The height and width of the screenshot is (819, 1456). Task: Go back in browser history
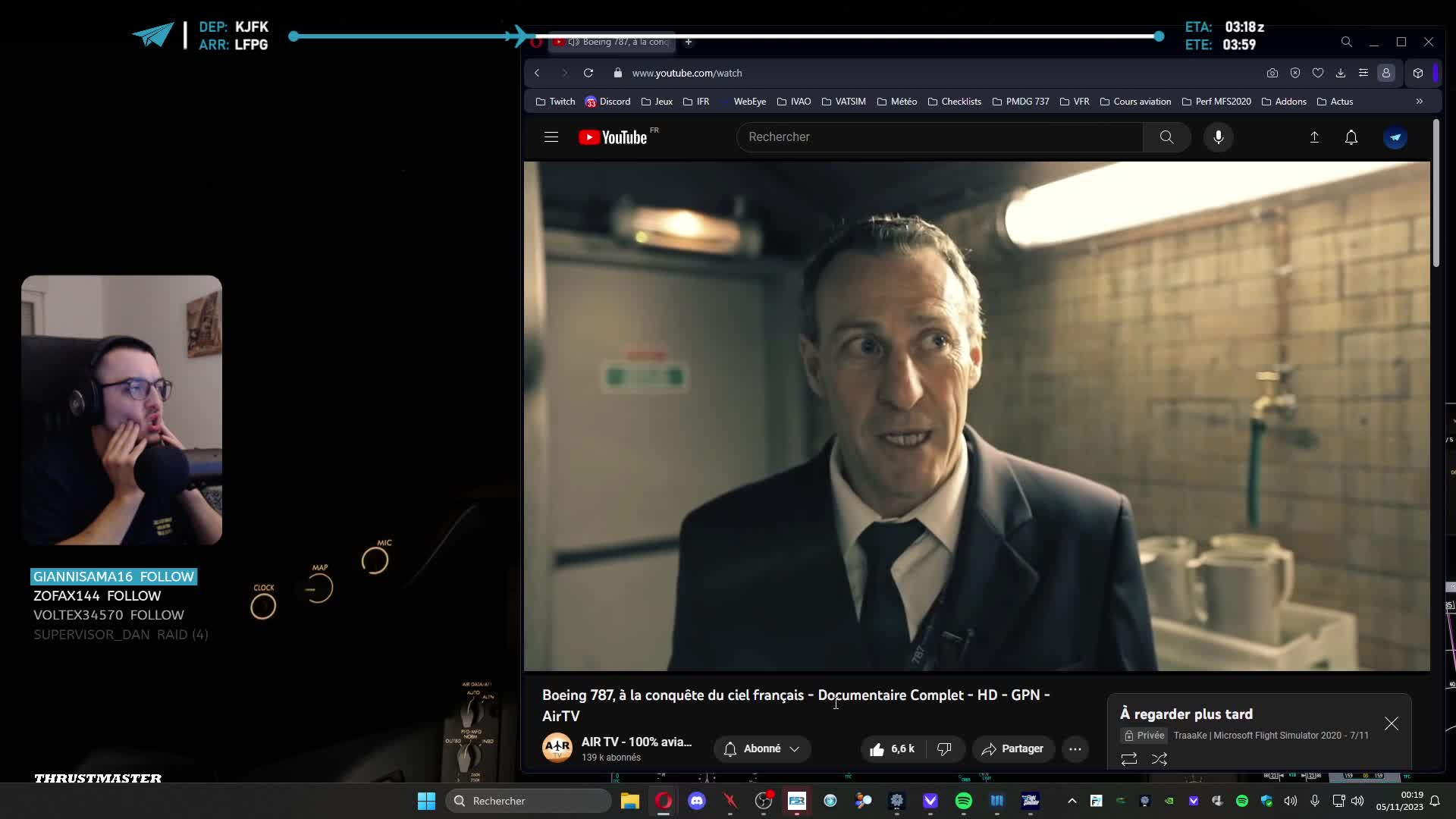537,73
